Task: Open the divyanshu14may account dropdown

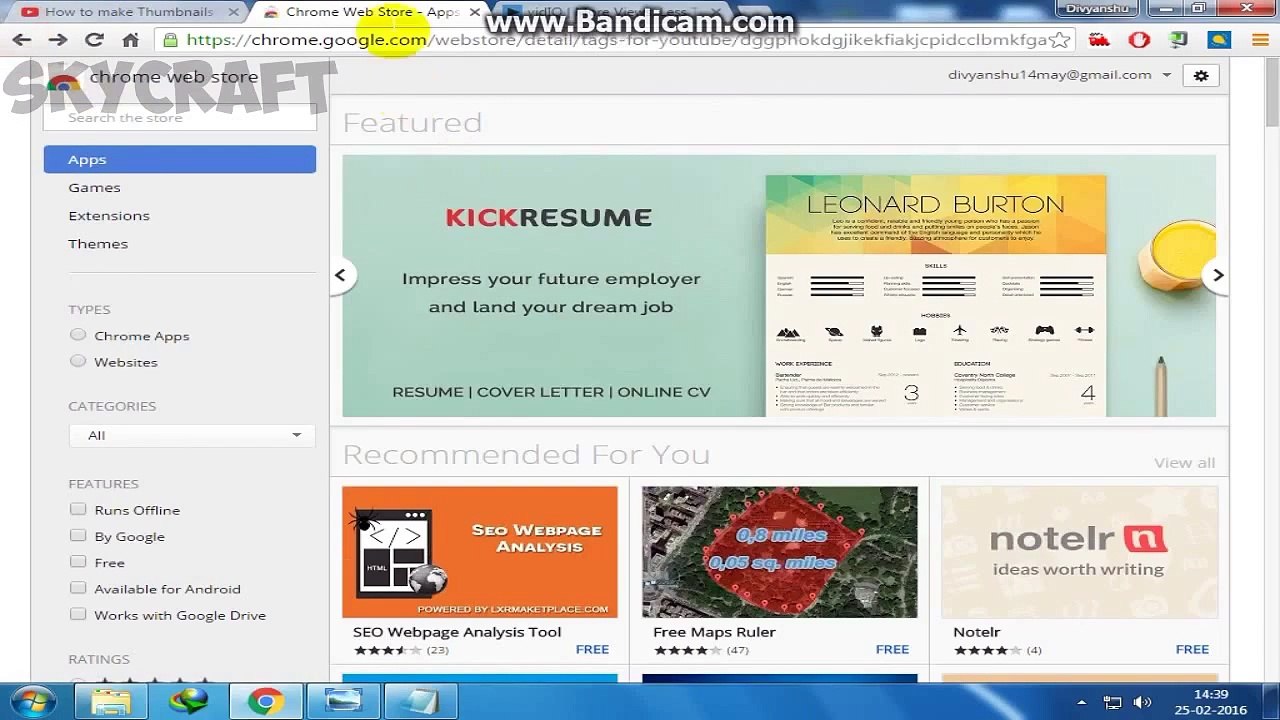Action: point(1060,75)
